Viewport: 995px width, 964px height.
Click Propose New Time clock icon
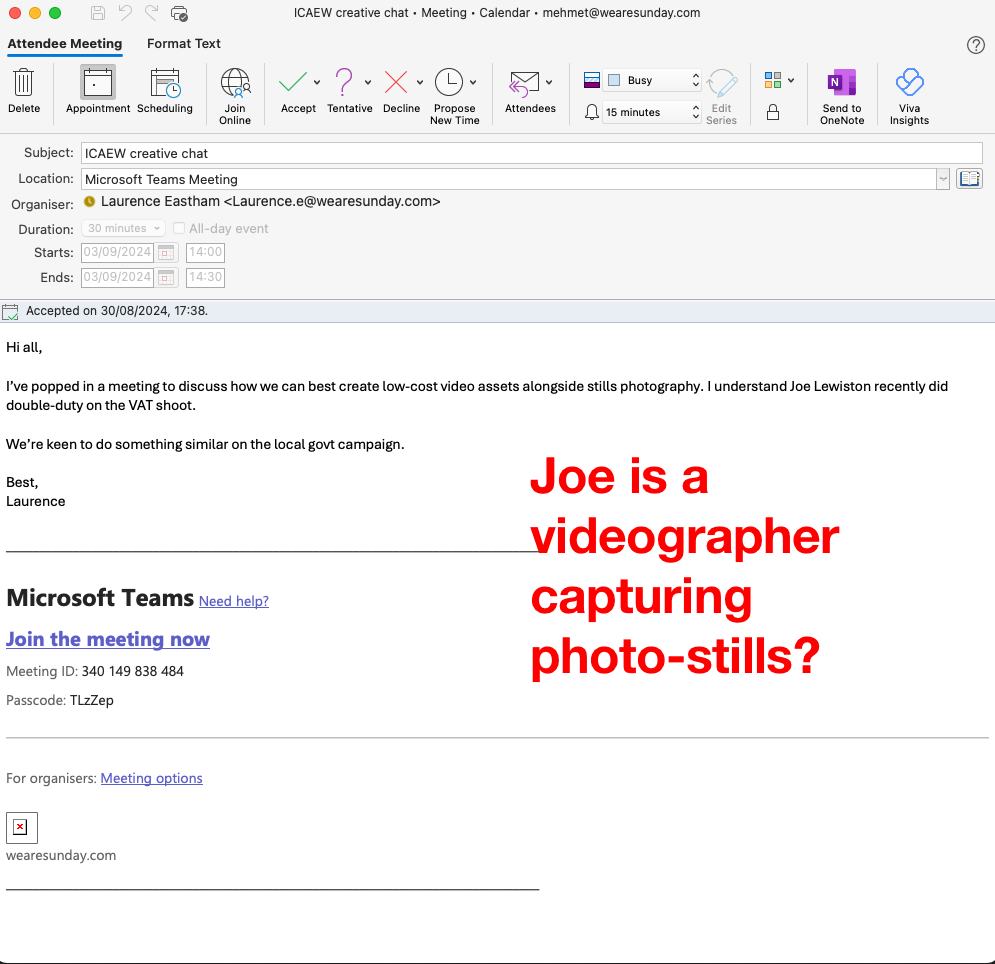pos(449,83)
